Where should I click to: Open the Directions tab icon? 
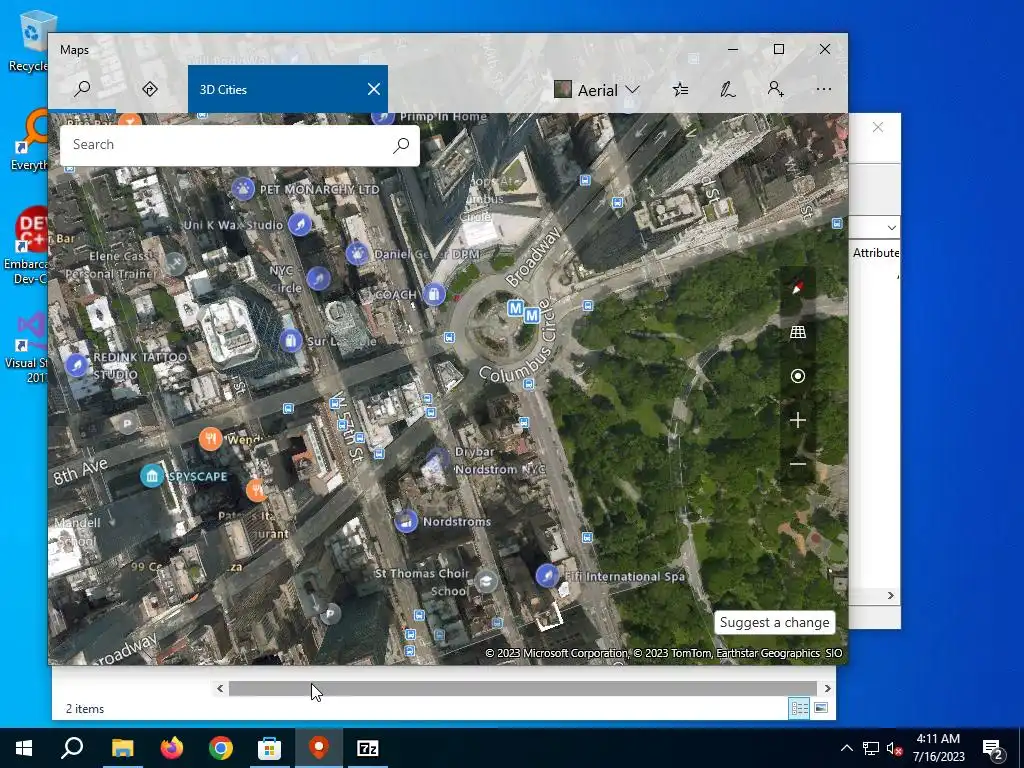(150, 89)
